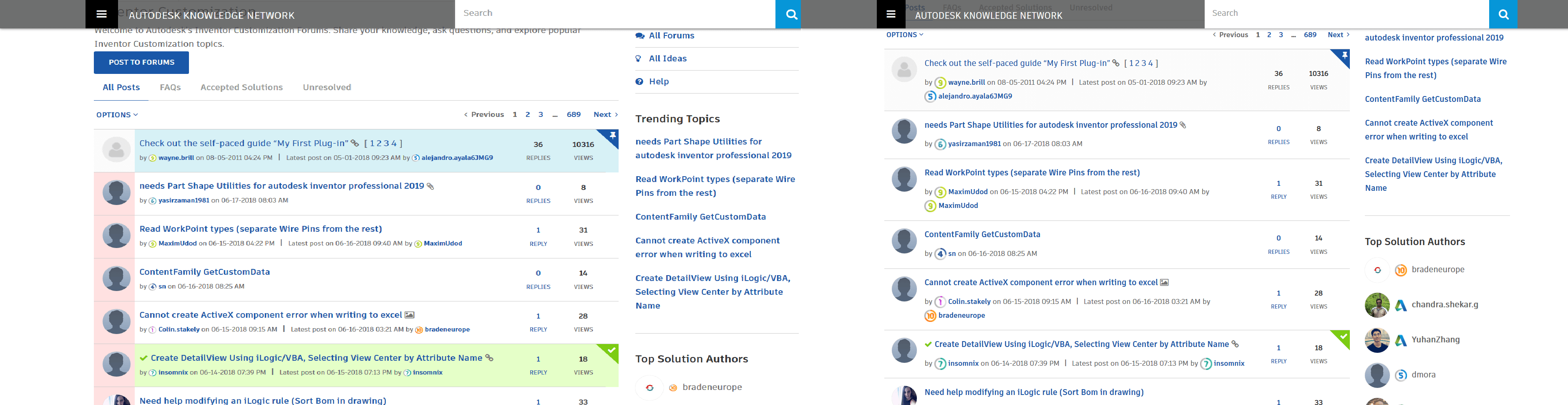Open 'ContentFamily GetCustomData' post in left list
1568x405 pixels.
[x=204, y=272]
